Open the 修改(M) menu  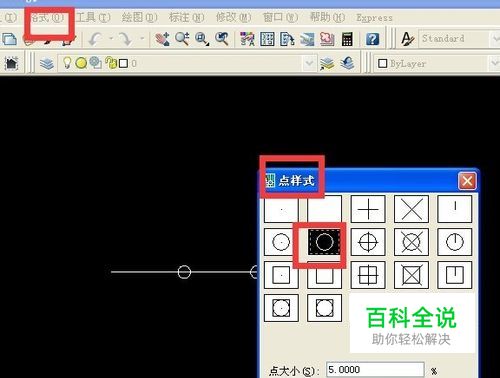coord(233,17)
